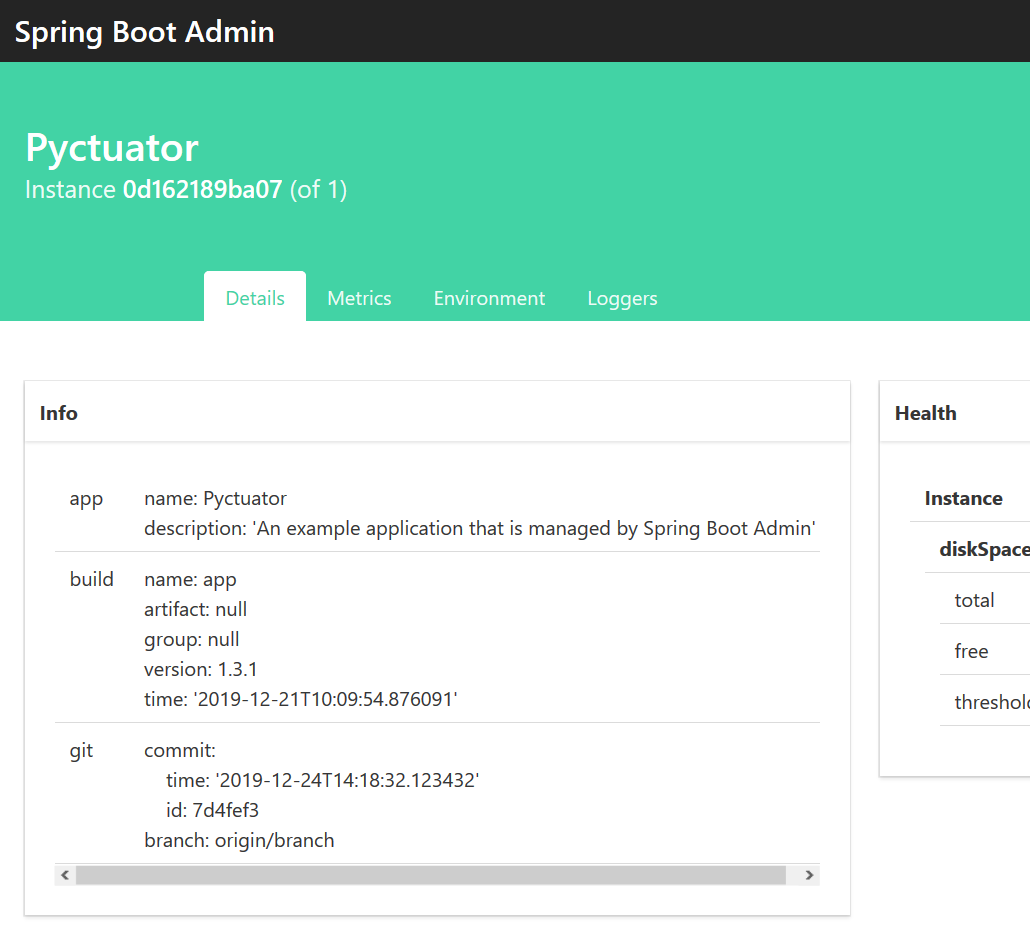1030x939 pixels.
Task: Open the Metrics tab
Action: 359,298
